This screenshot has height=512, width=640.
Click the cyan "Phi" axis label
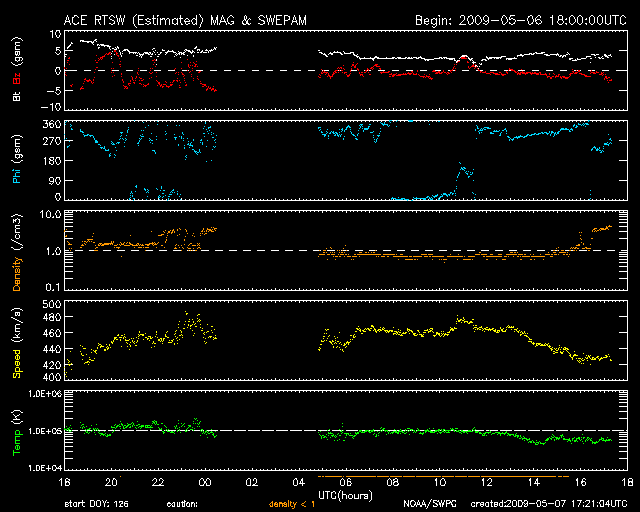(x=17, y=175)
